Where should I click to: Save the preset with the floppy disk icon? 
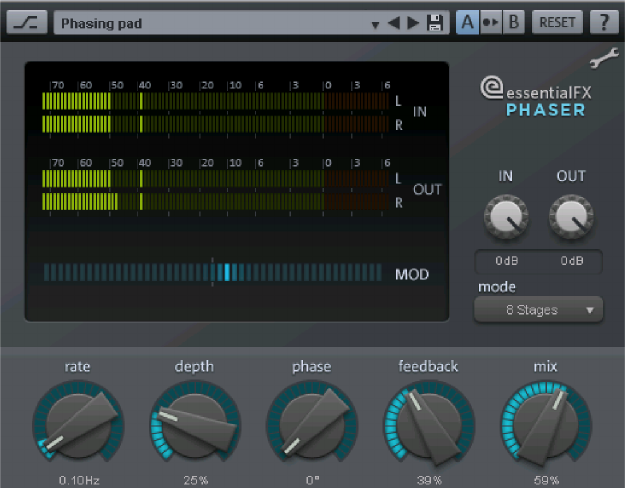click(x=435, y=23)
